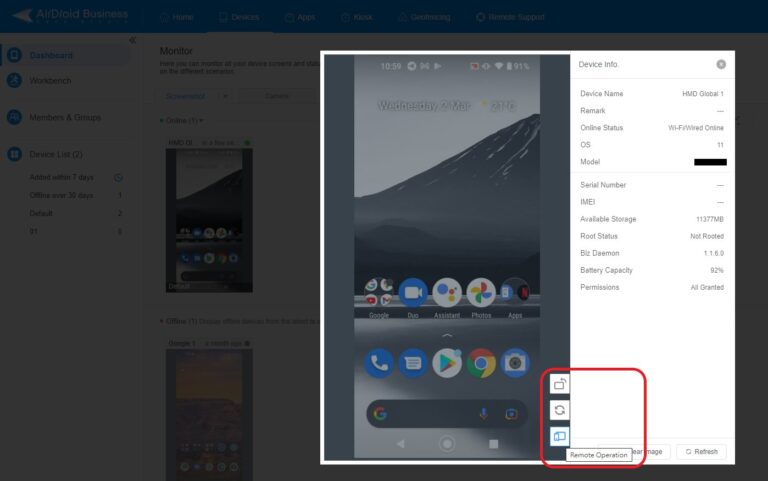Expand the Online devices group
The image size is (768, 481).
click(182, 120)
